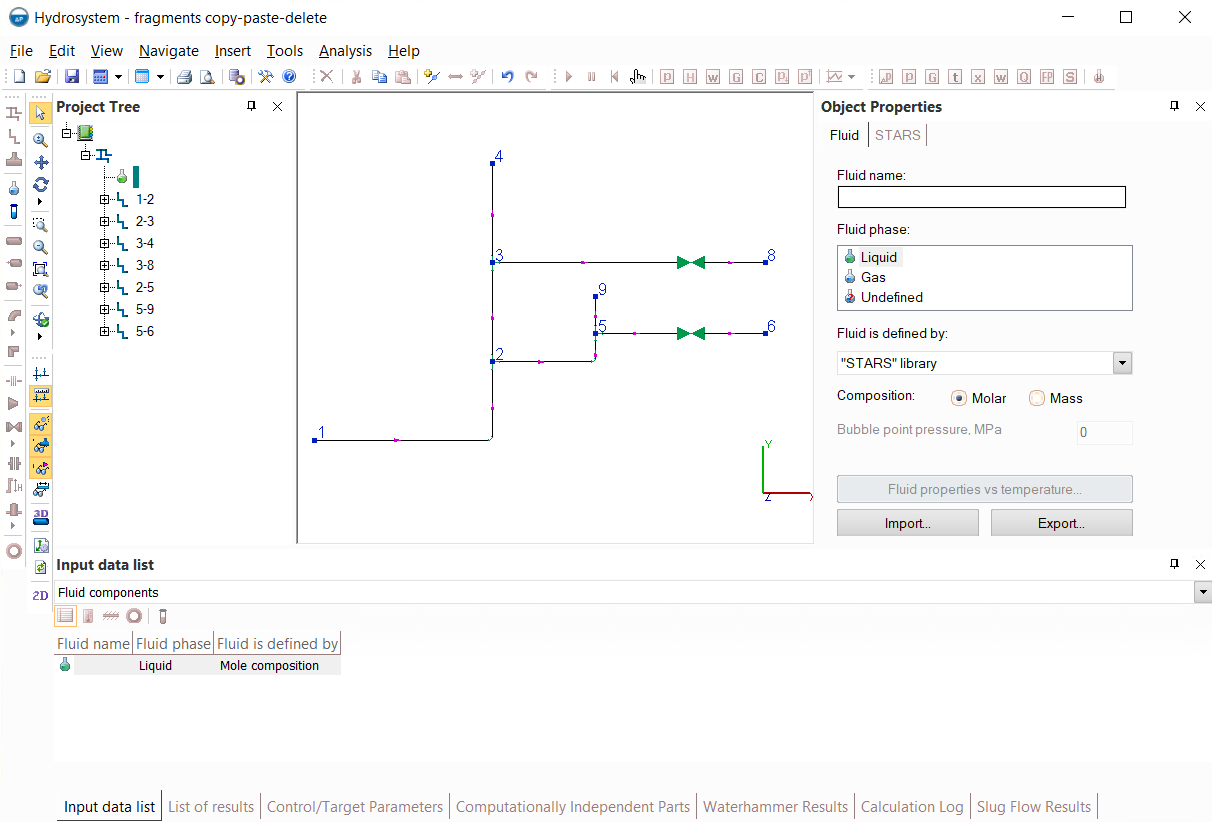Click the Import... button

pyautogui.click(x=907, y=523)
